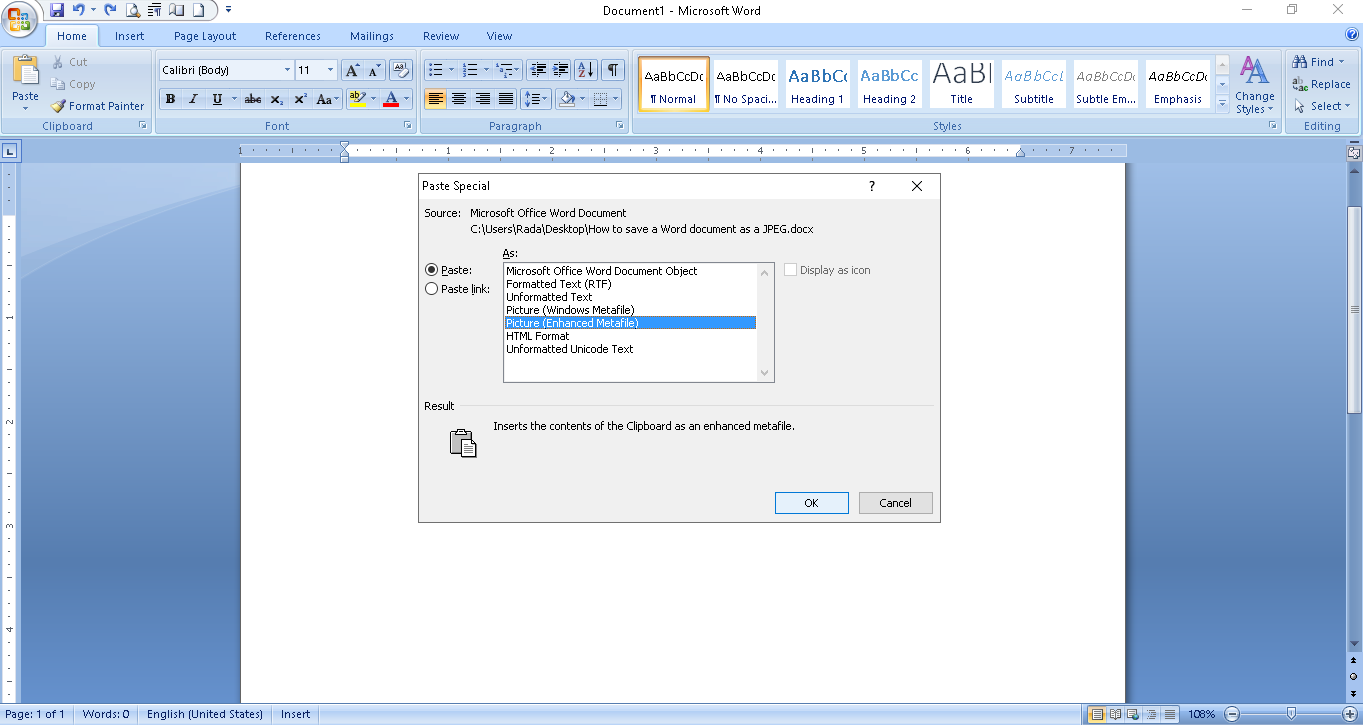Click the Sort icon in Paragraph group

click(x=586, y=70)
